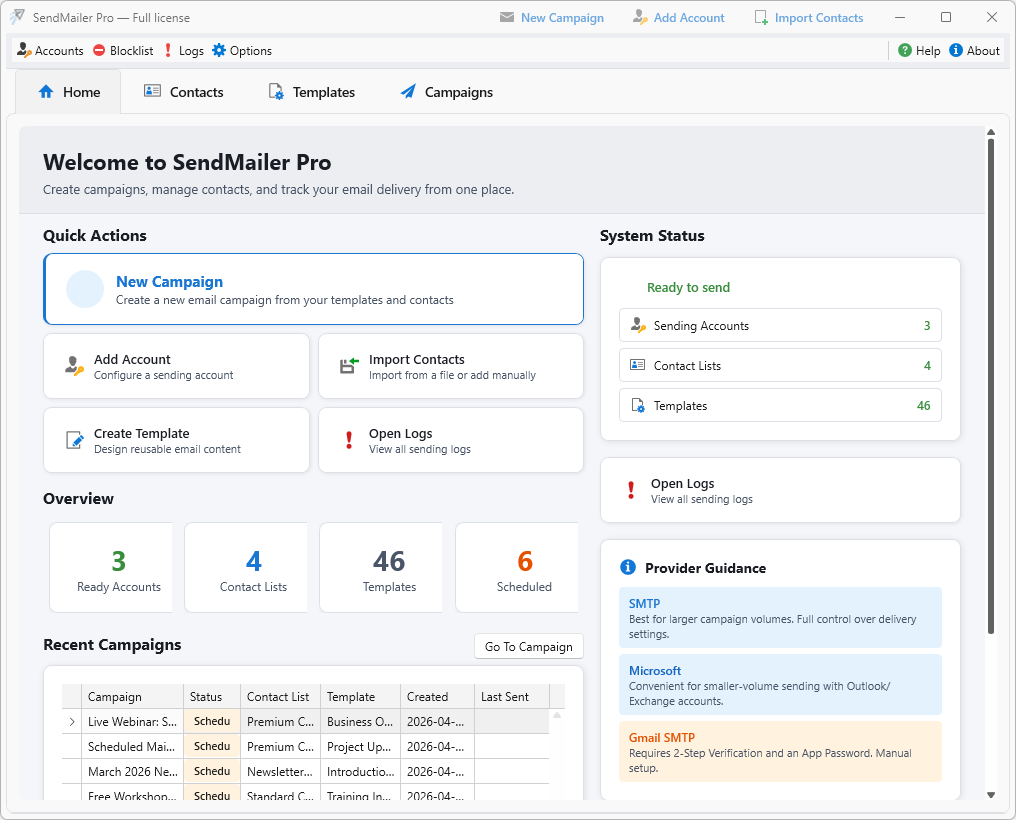This screenshot has height=820, width=1016.
Task: Click the Go To Campaign button
Action: pyautogui.click(x=528, y=646)
